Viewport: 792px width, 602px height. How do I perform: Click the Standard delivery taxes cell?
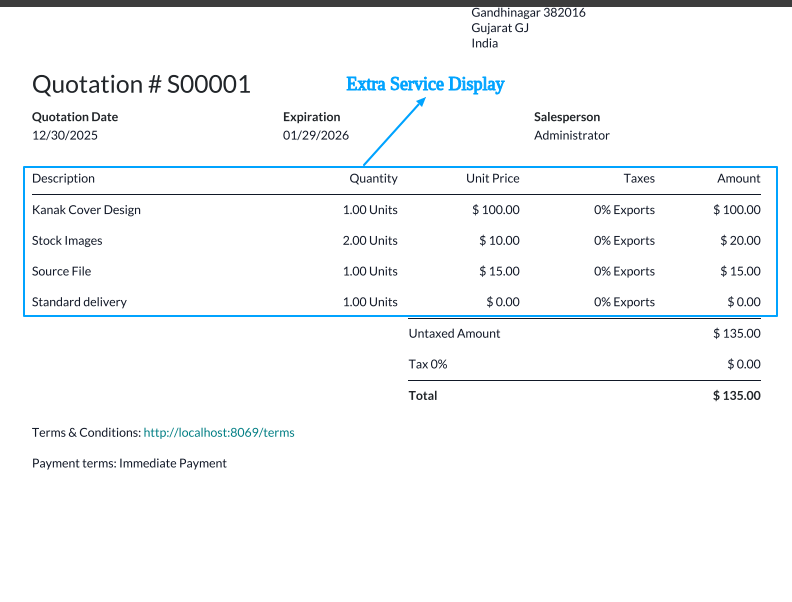(x=624, y=302)
